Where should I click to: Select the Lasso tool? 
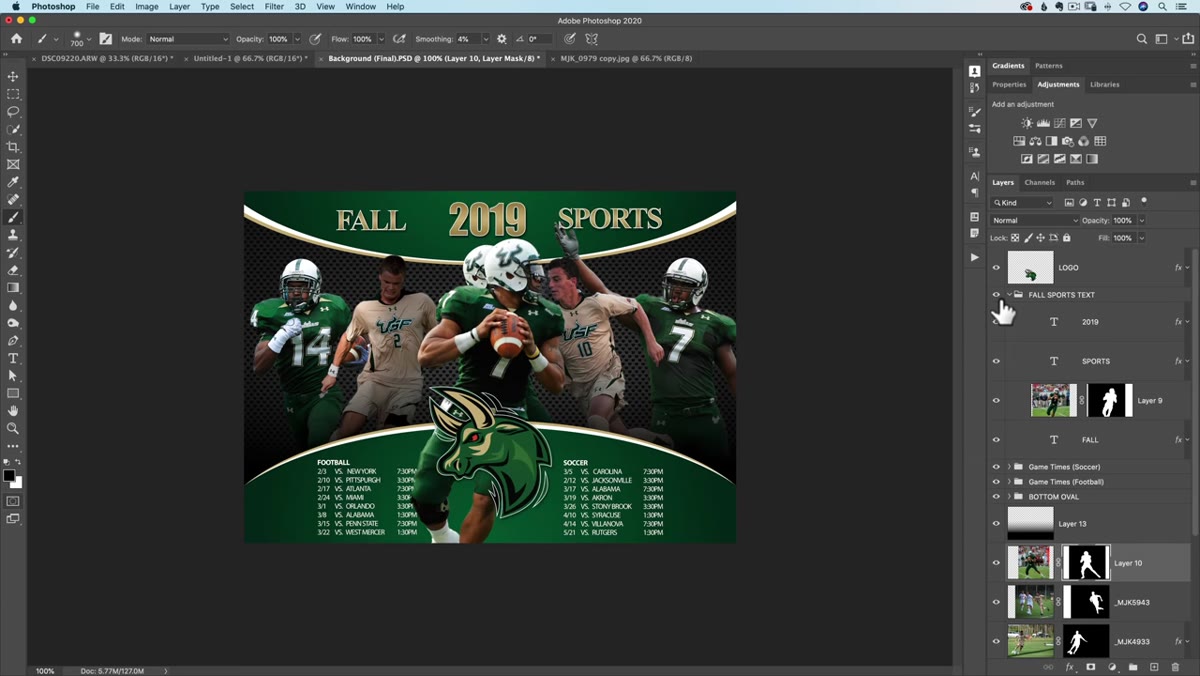[13, 111]
